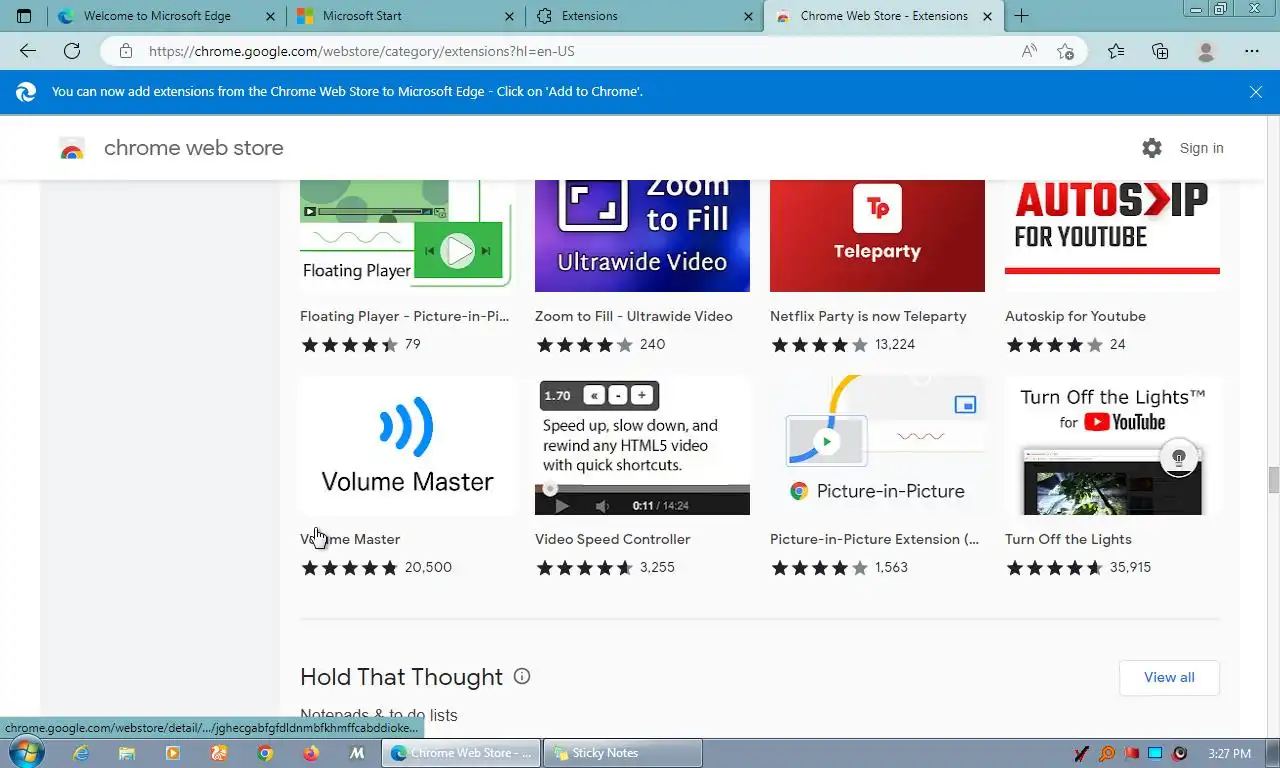The width and height of the screenshot is (1280, 768).
Task: Open the profile avatar icon
Action: (1206, 51)
